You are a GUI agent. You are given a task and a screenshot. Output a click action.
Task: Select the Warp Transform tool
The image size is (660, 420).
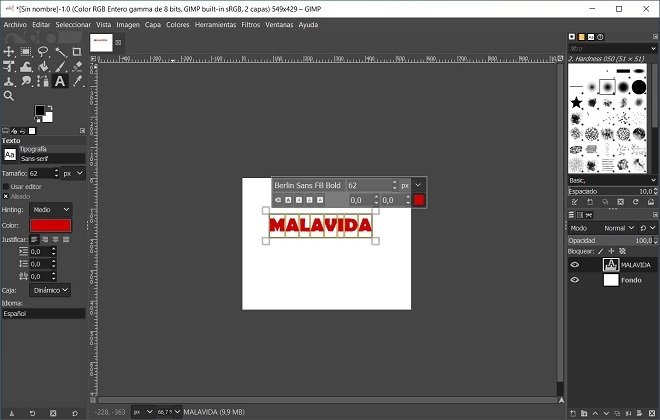(26, 66)
